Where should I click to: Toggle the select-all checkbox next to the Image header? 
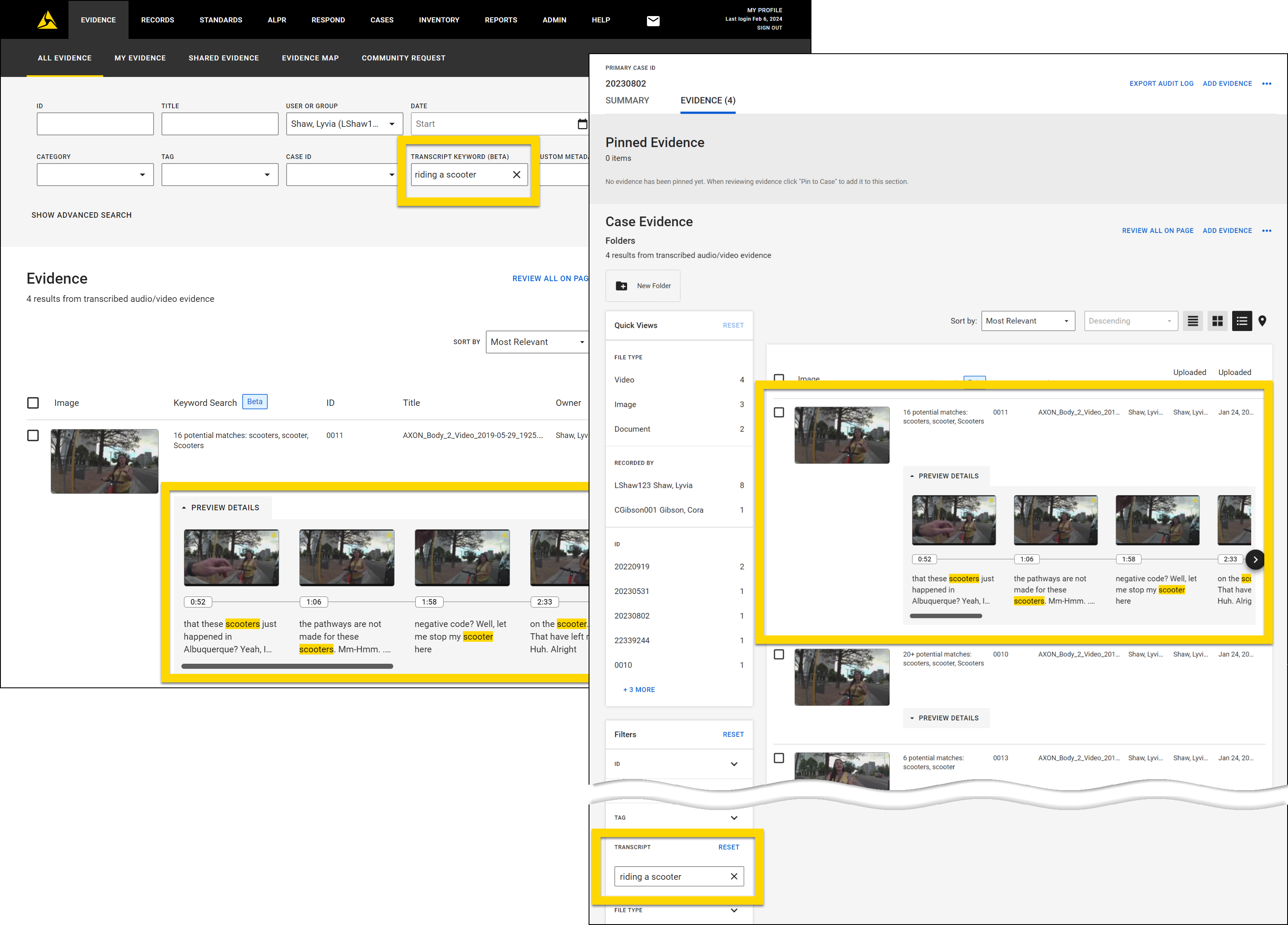pyautogui.click(x=33, y=403)
